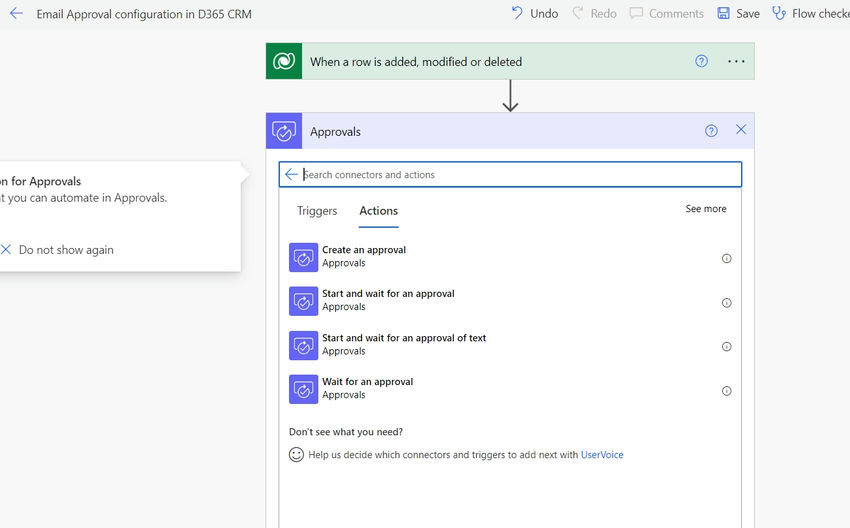This screenshot has height=528, width=850.
Task: Show info for Wait for an approval
Action: point(727,390)
